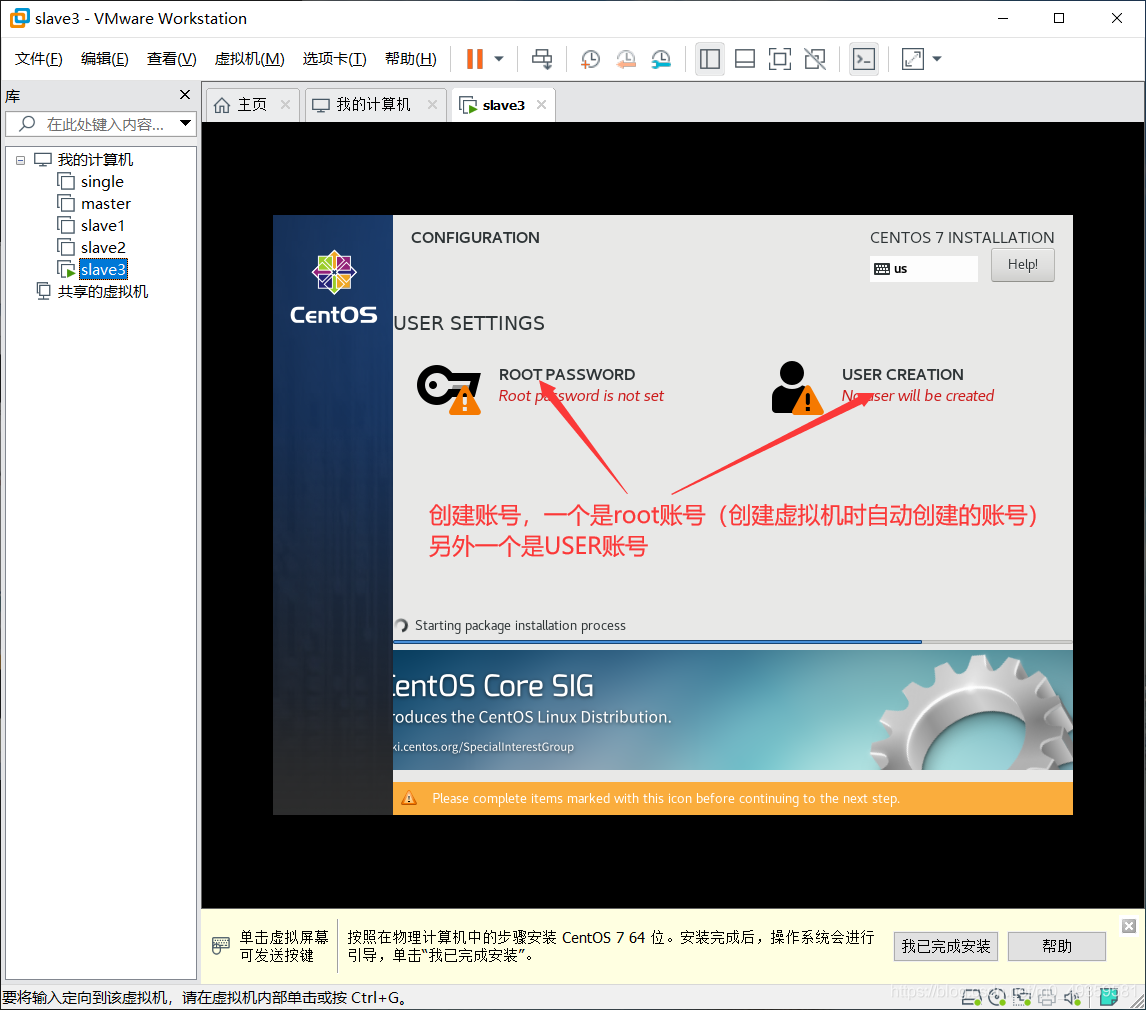Click the stretch guest display icon
Viewport: 1146px width, 1010px height.
[913, 59]
